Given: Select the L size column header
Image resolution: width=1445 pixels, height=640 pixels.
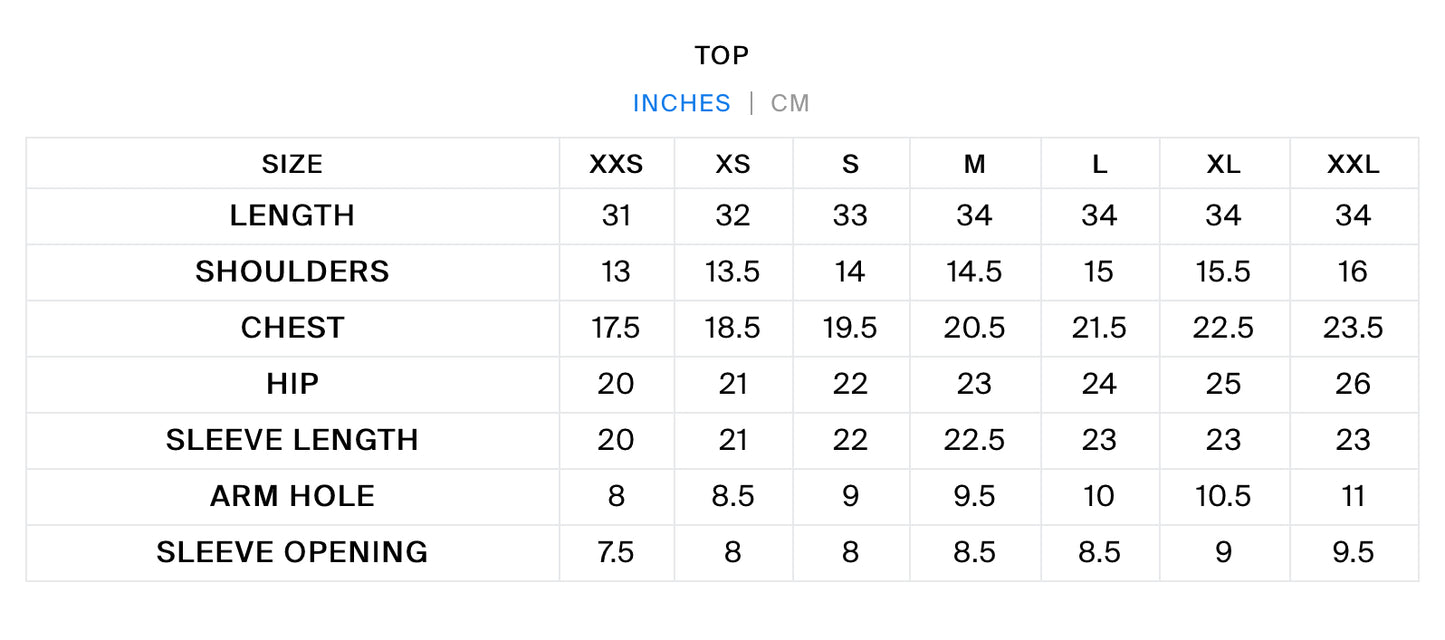Looking at the screenshot, I should 1100,165.
